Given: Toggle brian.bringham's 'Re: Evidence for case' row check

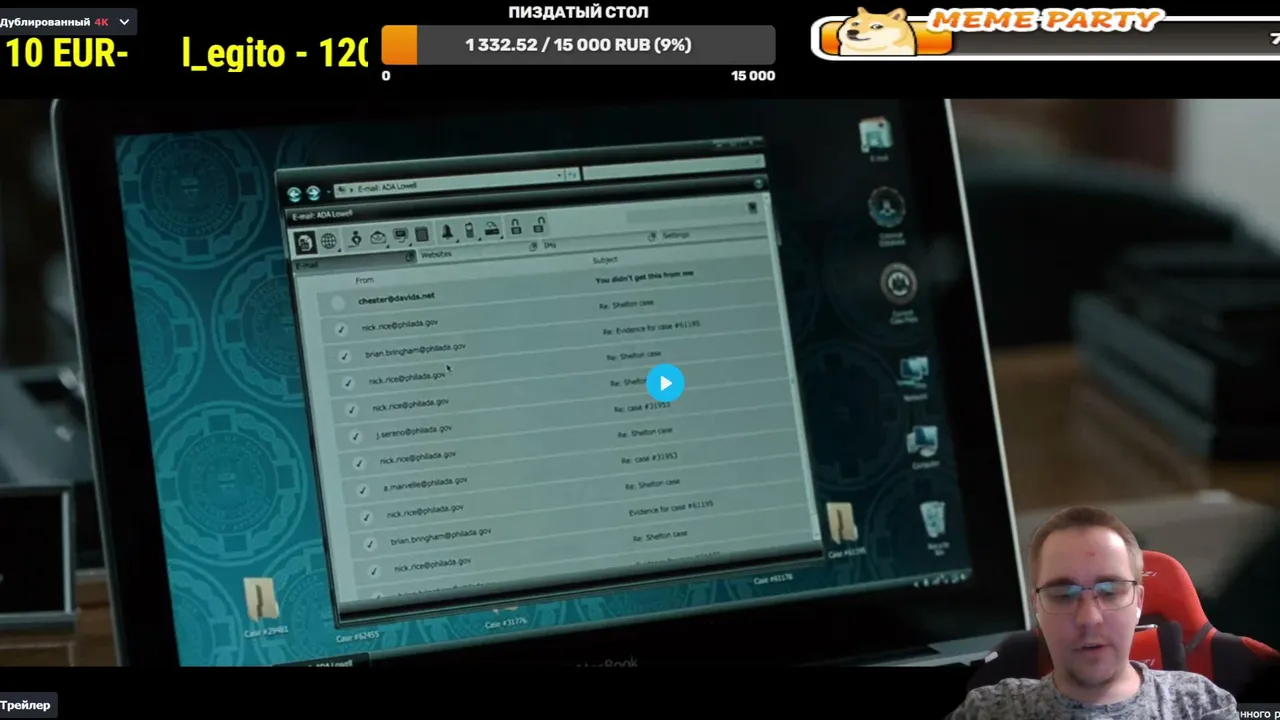Looking at the screenshot, I should point(345,356).
